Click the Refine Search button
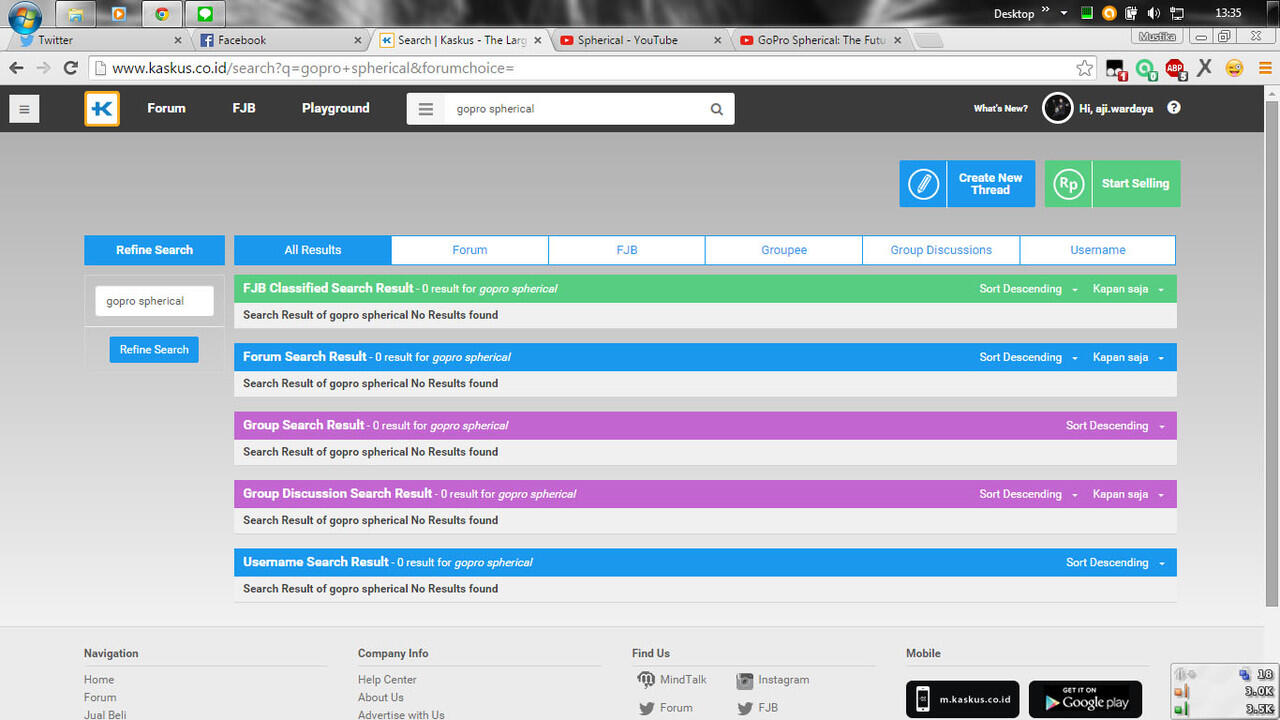 (x=154, y=350)
